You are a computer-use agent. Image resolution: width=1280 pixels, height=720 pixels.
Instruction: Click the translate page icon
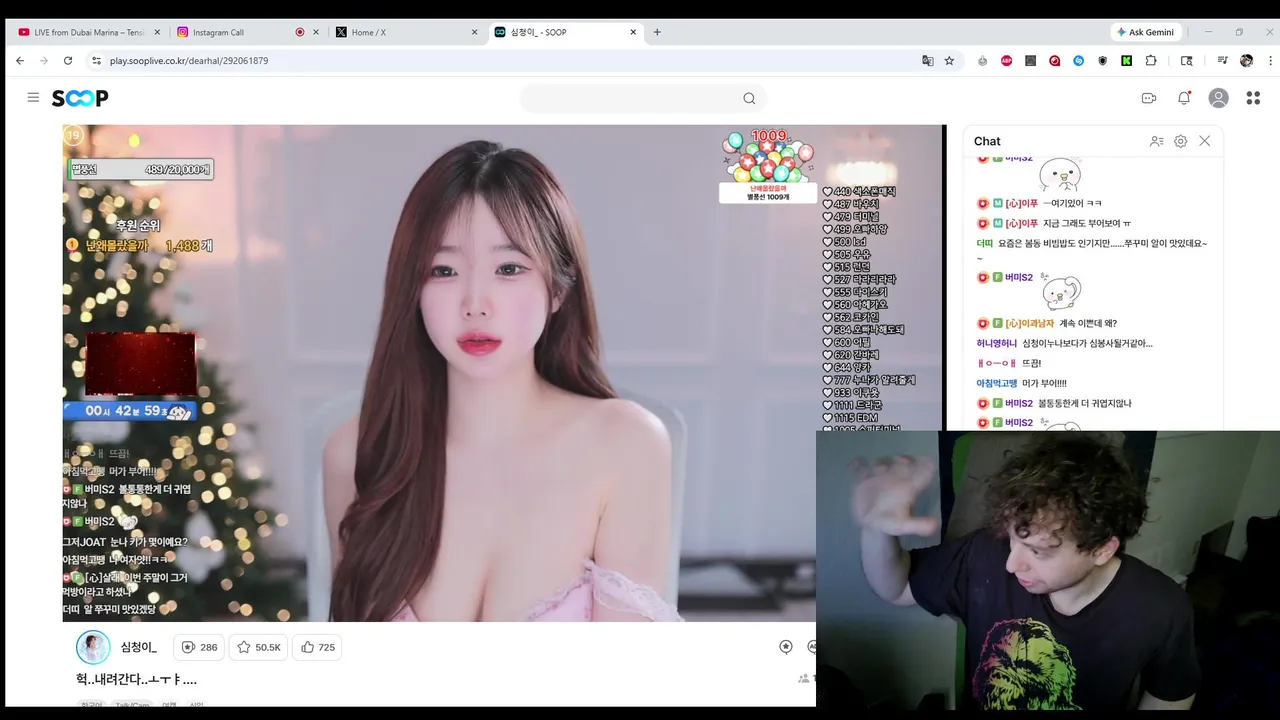pyautogui.click(x=928, y=61)
